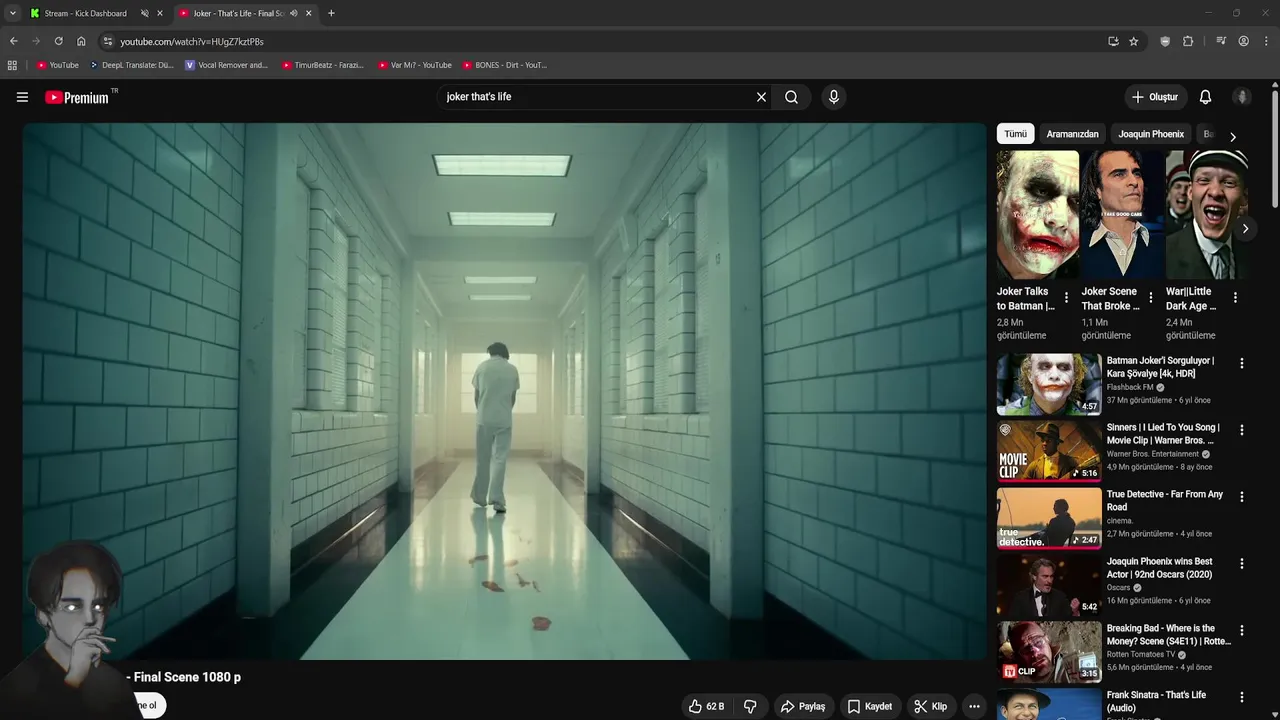Visit Flashback FM channel name
Viewport: 1280px width, 720px height.
pos(1130,387)
